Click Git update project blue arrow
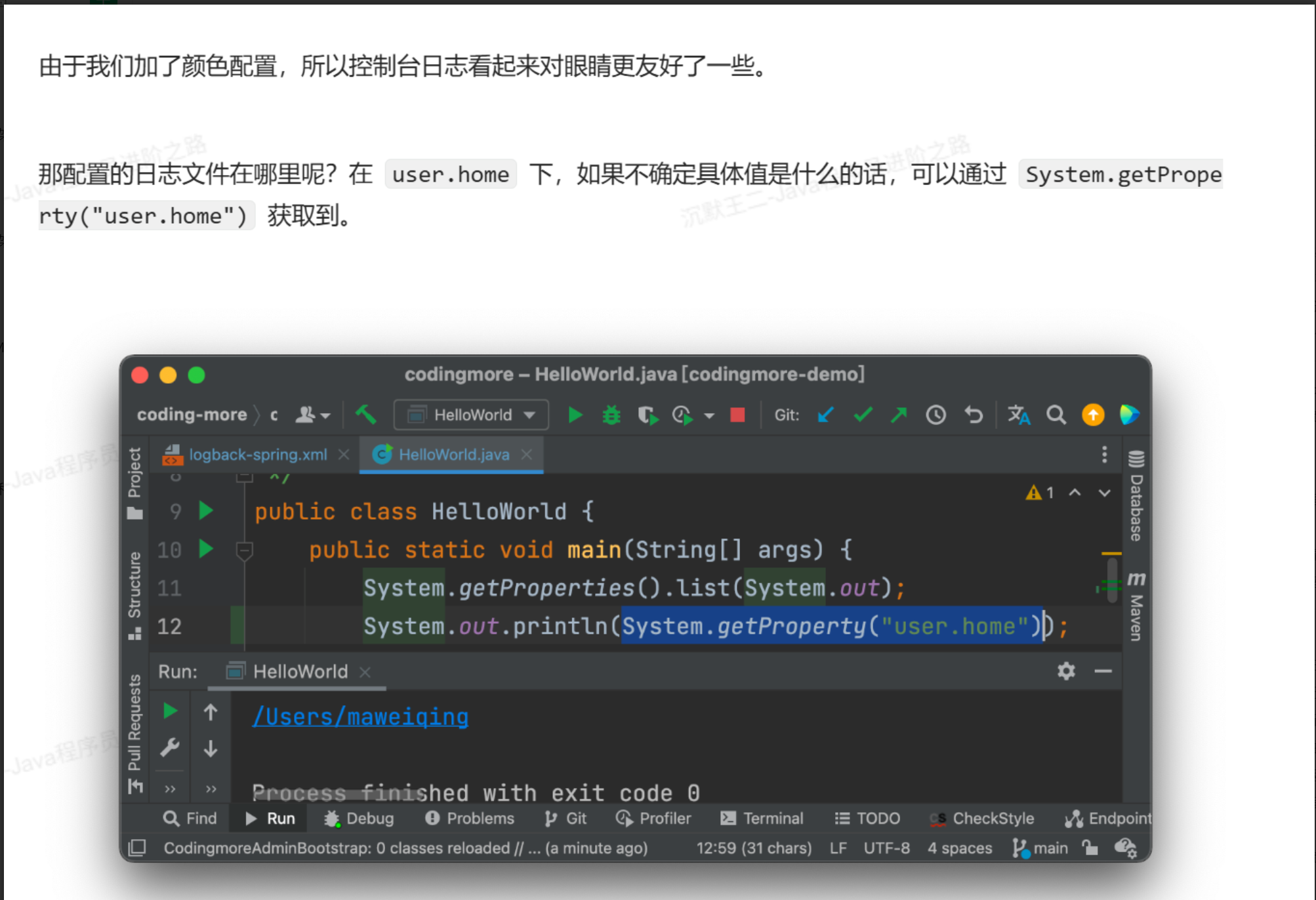Screen dimensions: 1316x900 coord(826,415)
